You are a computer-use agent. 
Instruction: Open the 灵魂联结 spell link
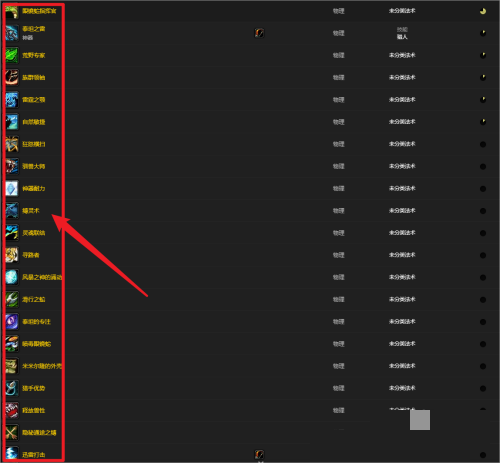34,233
